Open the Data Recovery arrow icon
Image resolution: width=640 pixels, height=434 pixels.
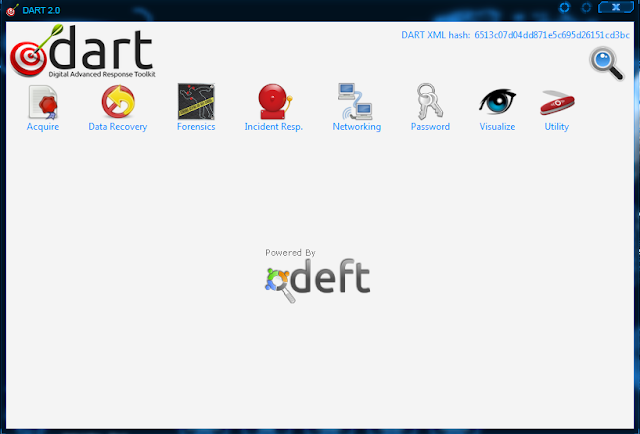point(118,102)
